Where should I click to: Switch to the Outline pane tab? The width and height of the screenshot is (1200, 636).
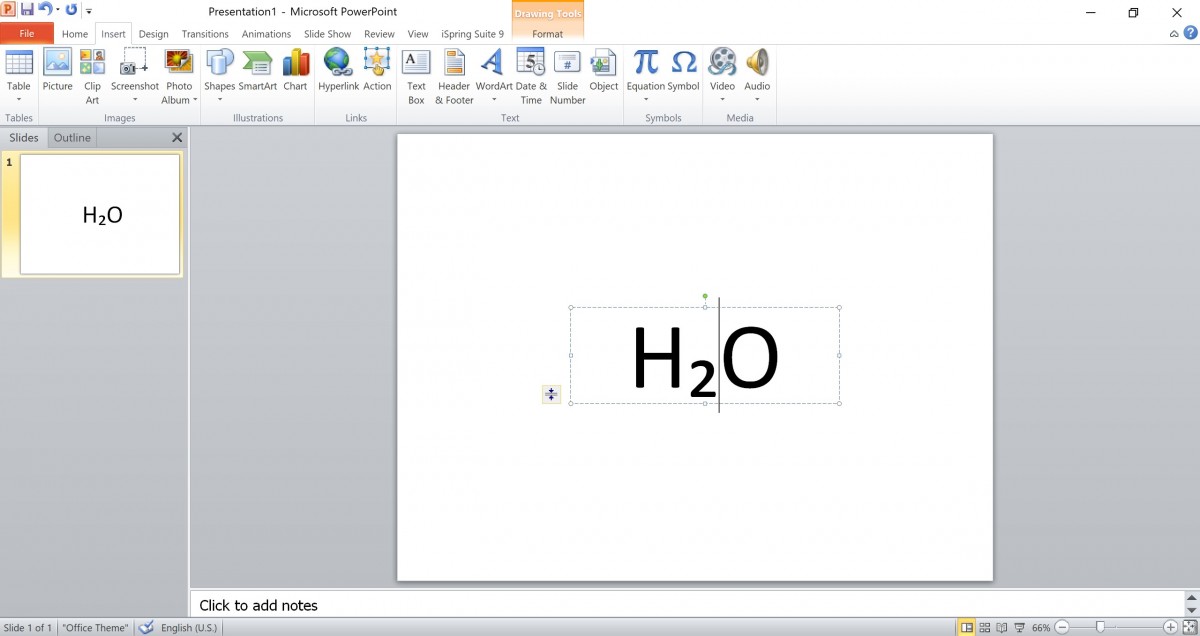point(72,138)
